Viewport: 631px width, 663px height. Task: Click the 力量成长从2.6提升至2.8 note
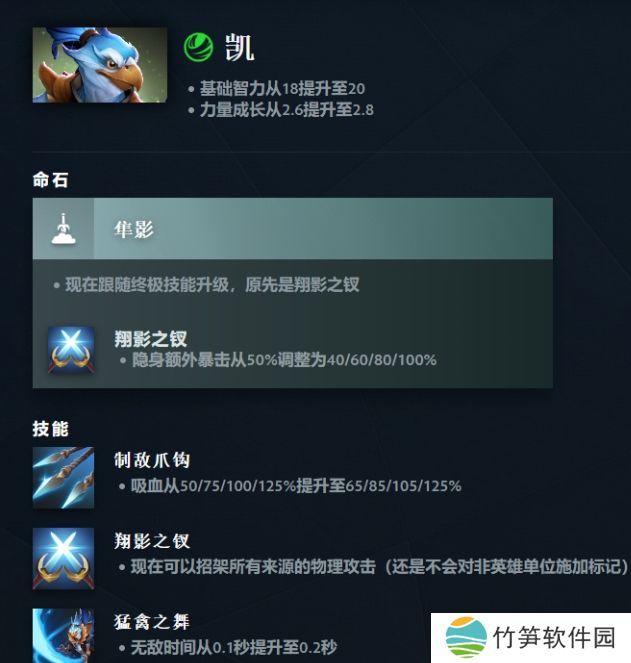pyautogui.click(x=286, y=110)
